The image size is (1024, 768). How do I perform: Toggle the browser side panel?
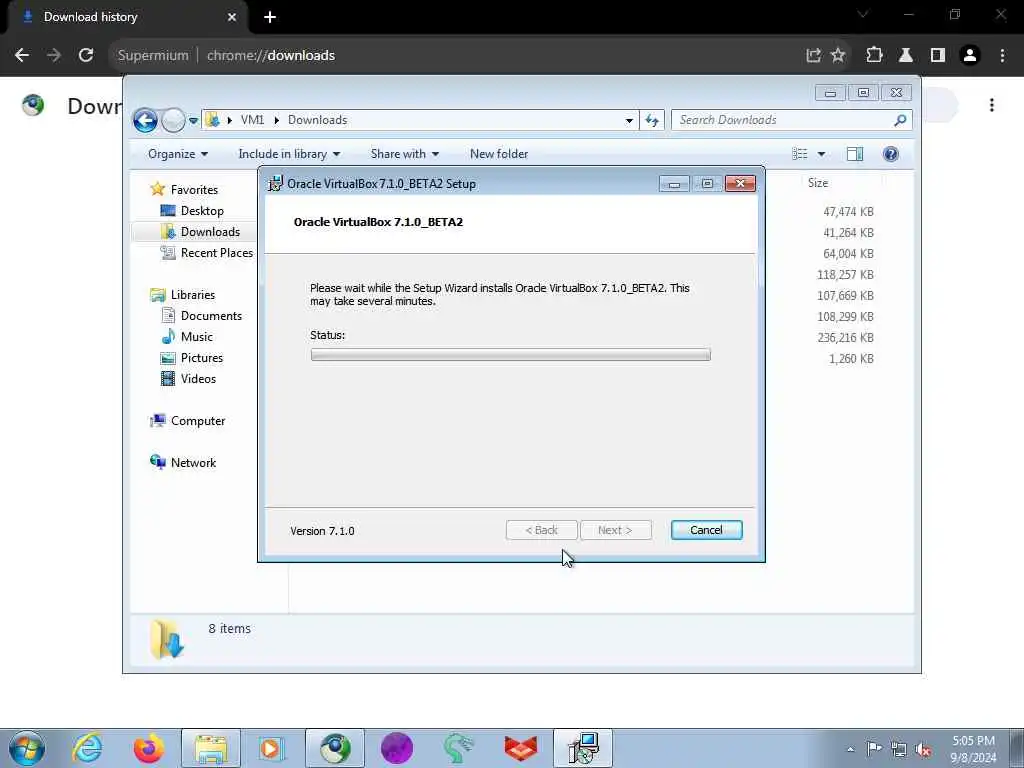[x=938, y=56]
